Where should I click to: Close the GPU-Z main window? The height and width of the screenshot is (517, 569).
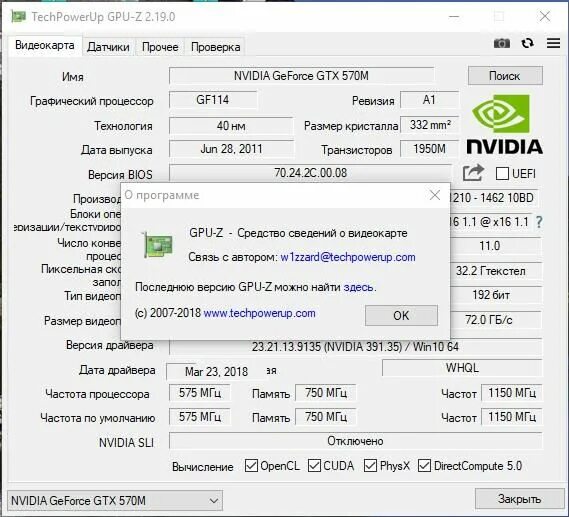point(545,16)
